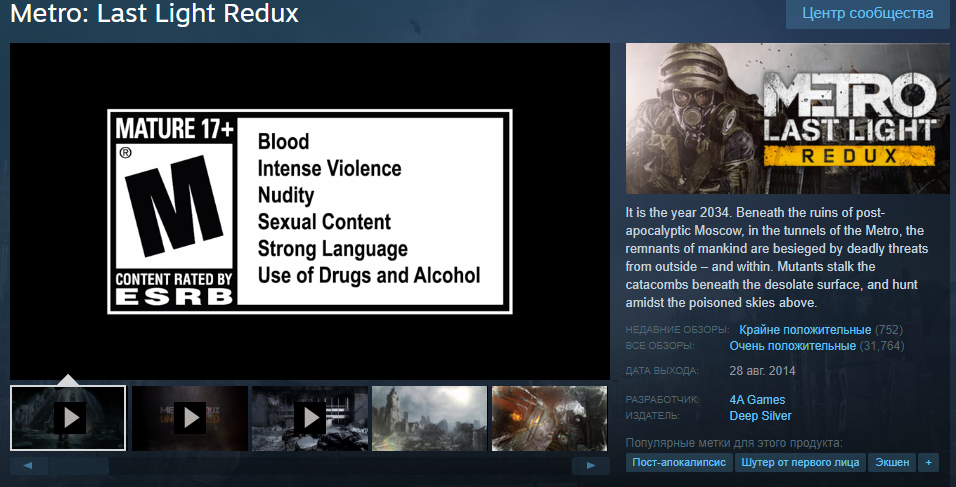Click the title Metro: Last Light Redux
Image resolution: width=956 pixels, height=487 pixels.
pyautogui.click(x=154, y=13)
